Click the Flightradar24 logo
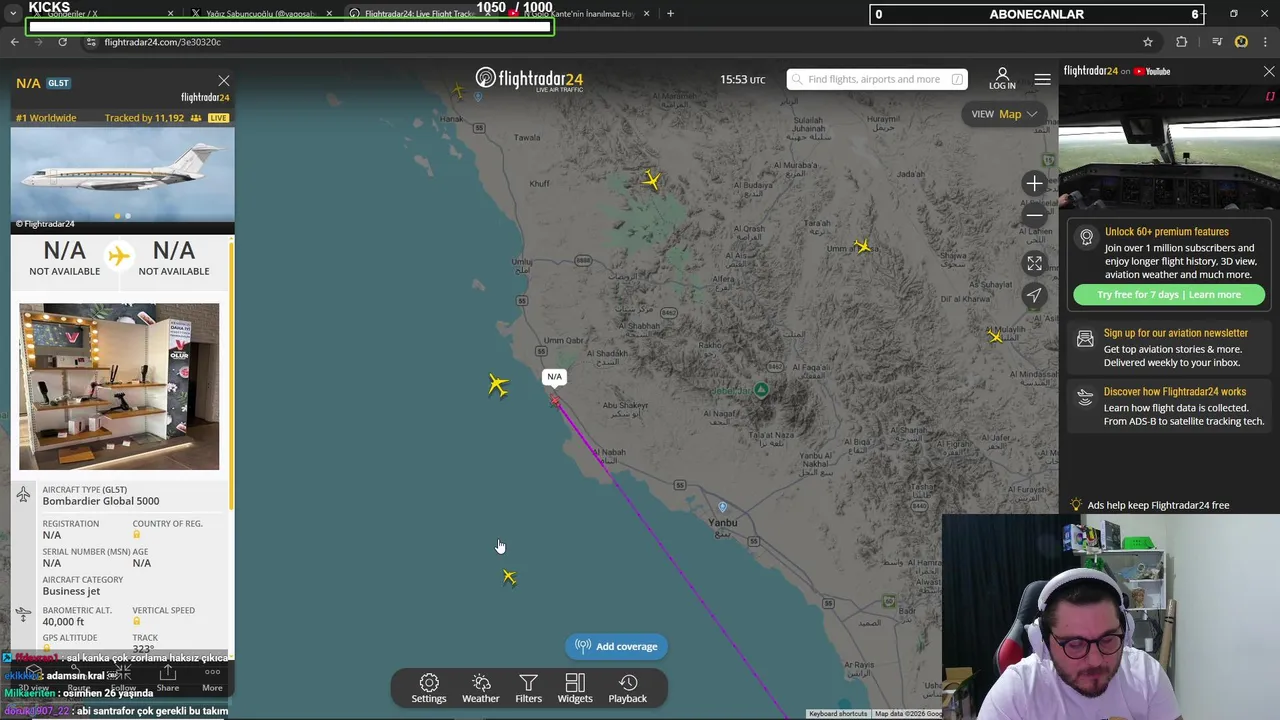1280x720 pixels. coord(529,79)
